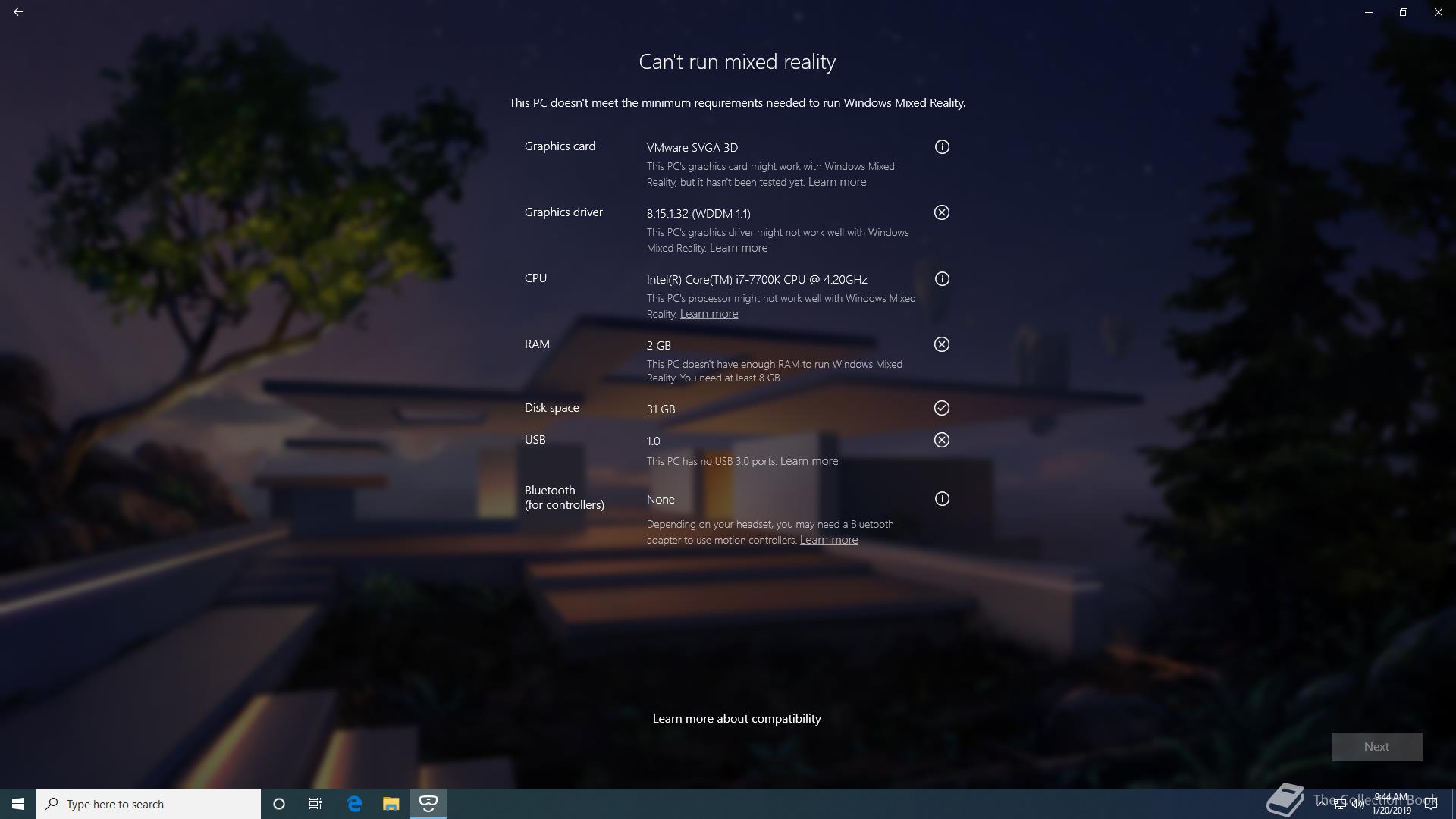
Task: Click the X status icon for Graphics driver
Action: pos(942,212)
